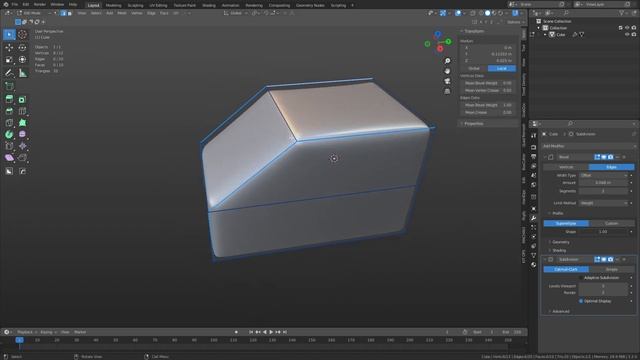This screenshot has height=360, width=640.
Task: Toggle Cube render camera icon in outliner
Action: coord(634,35)
